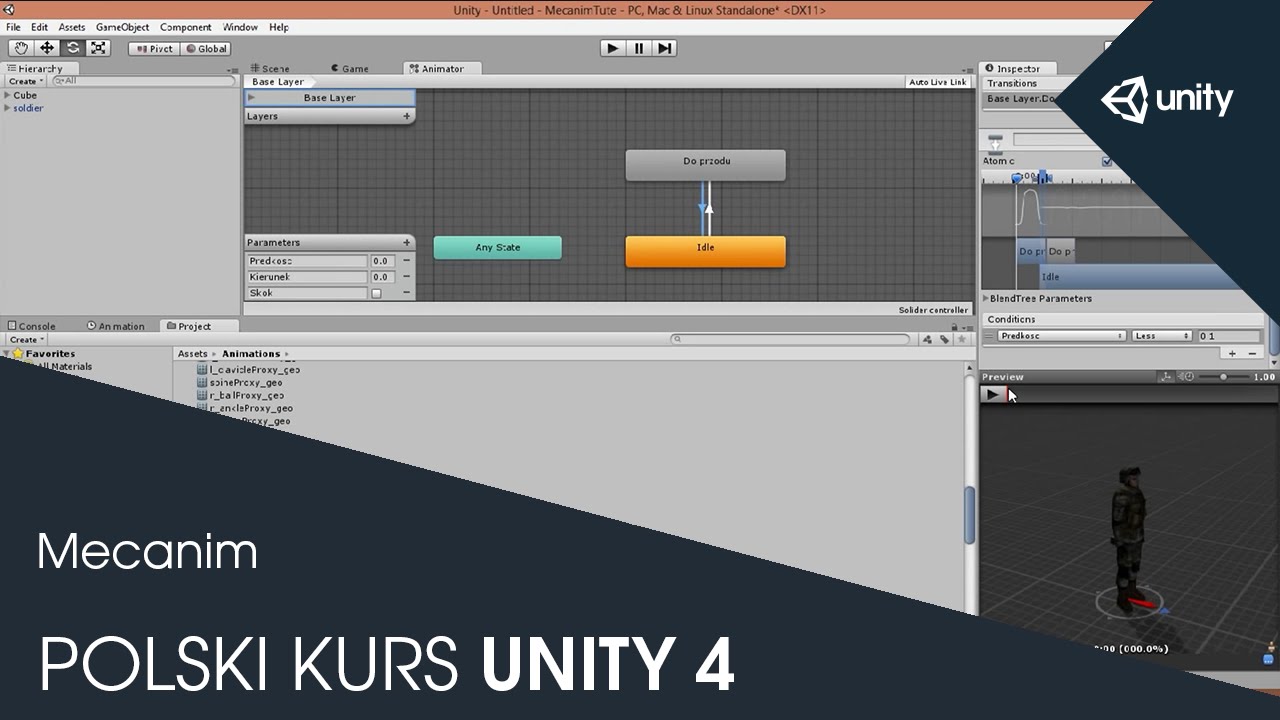1280x720 pixels.
Task: Click the Kierunek parameter value field
Action: tap(382, 277)
